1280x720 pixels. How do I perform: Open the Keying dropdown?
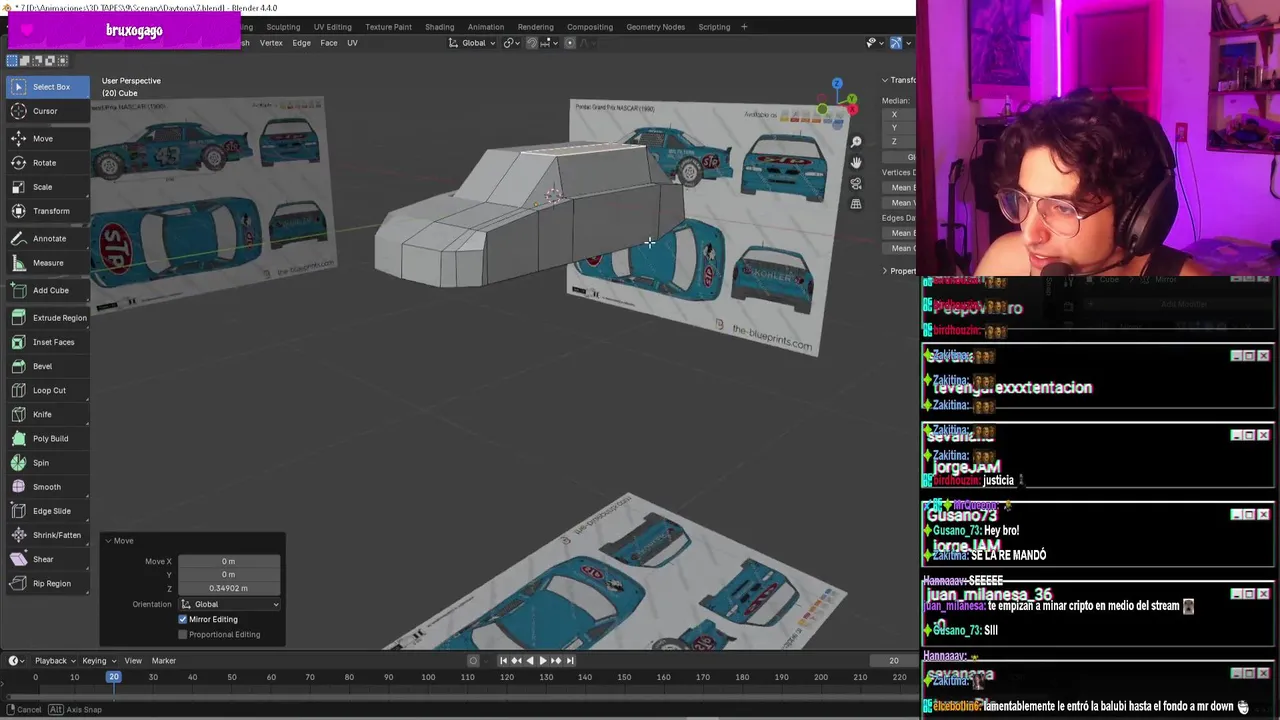(x=98, y=660)
